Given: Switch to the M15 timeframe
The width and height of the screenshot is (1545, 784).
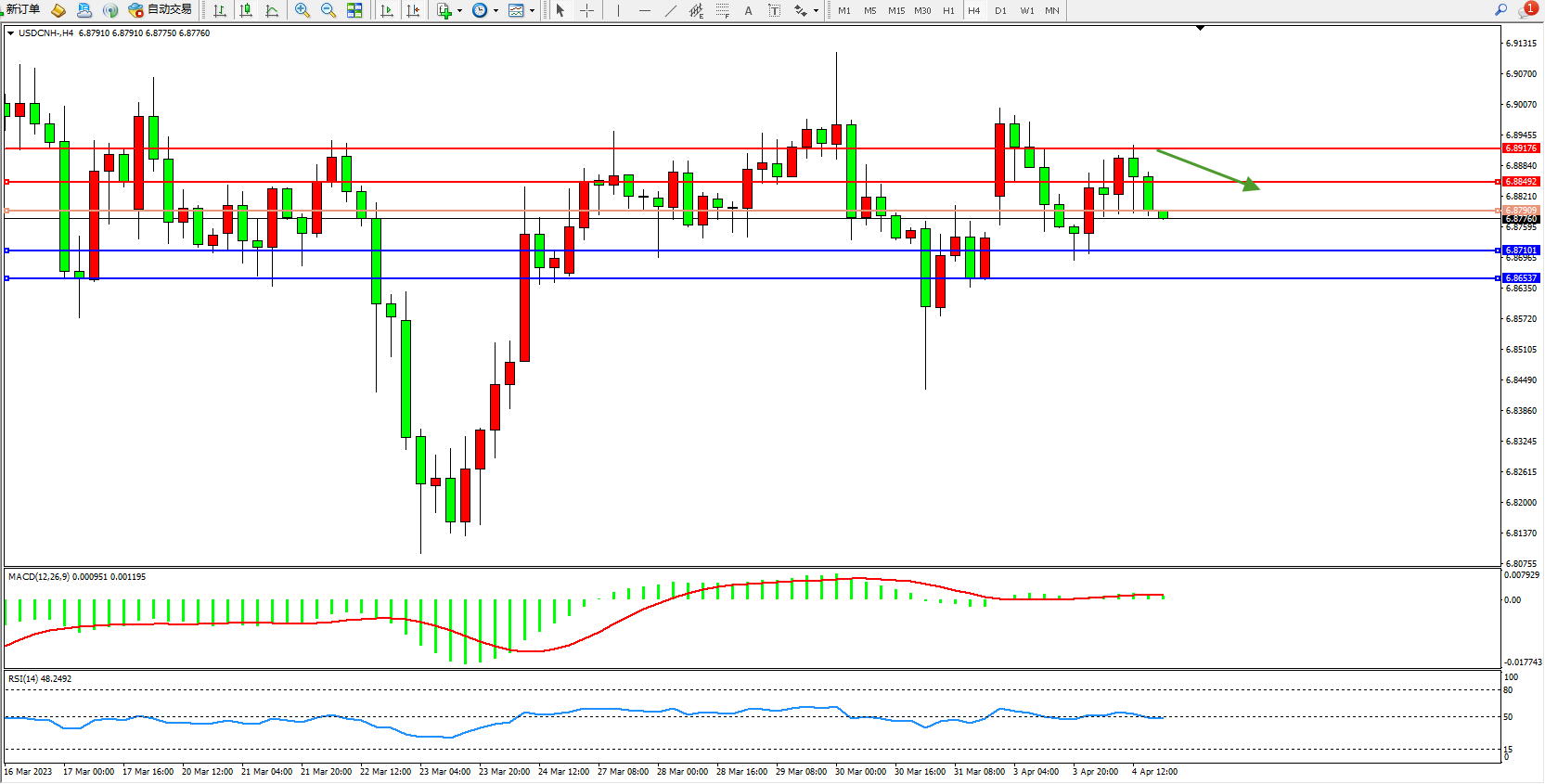Looking at the screenshot, I should pos(895,10).
